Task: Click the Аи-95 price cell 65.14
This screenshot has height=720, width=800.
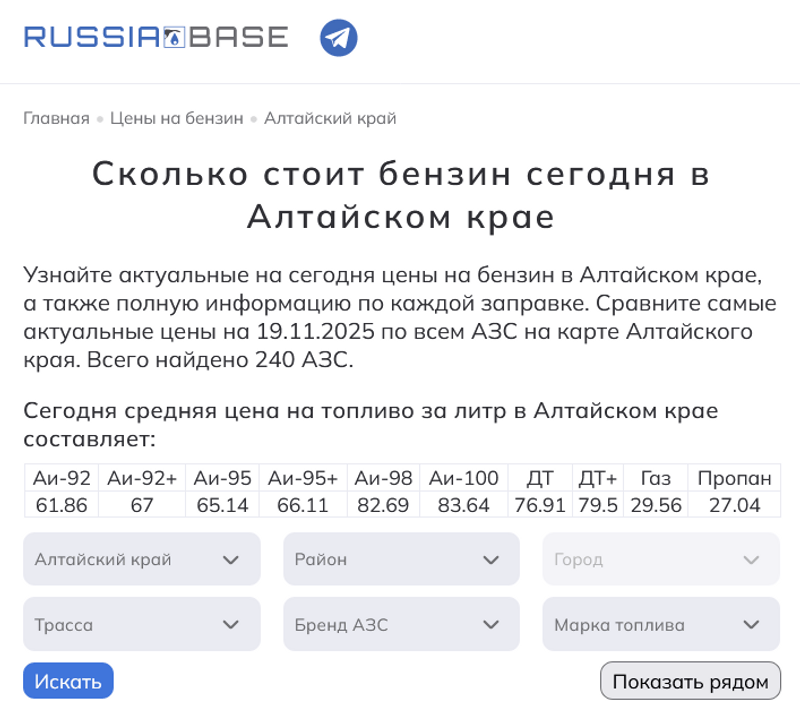Action: (223, 505)
